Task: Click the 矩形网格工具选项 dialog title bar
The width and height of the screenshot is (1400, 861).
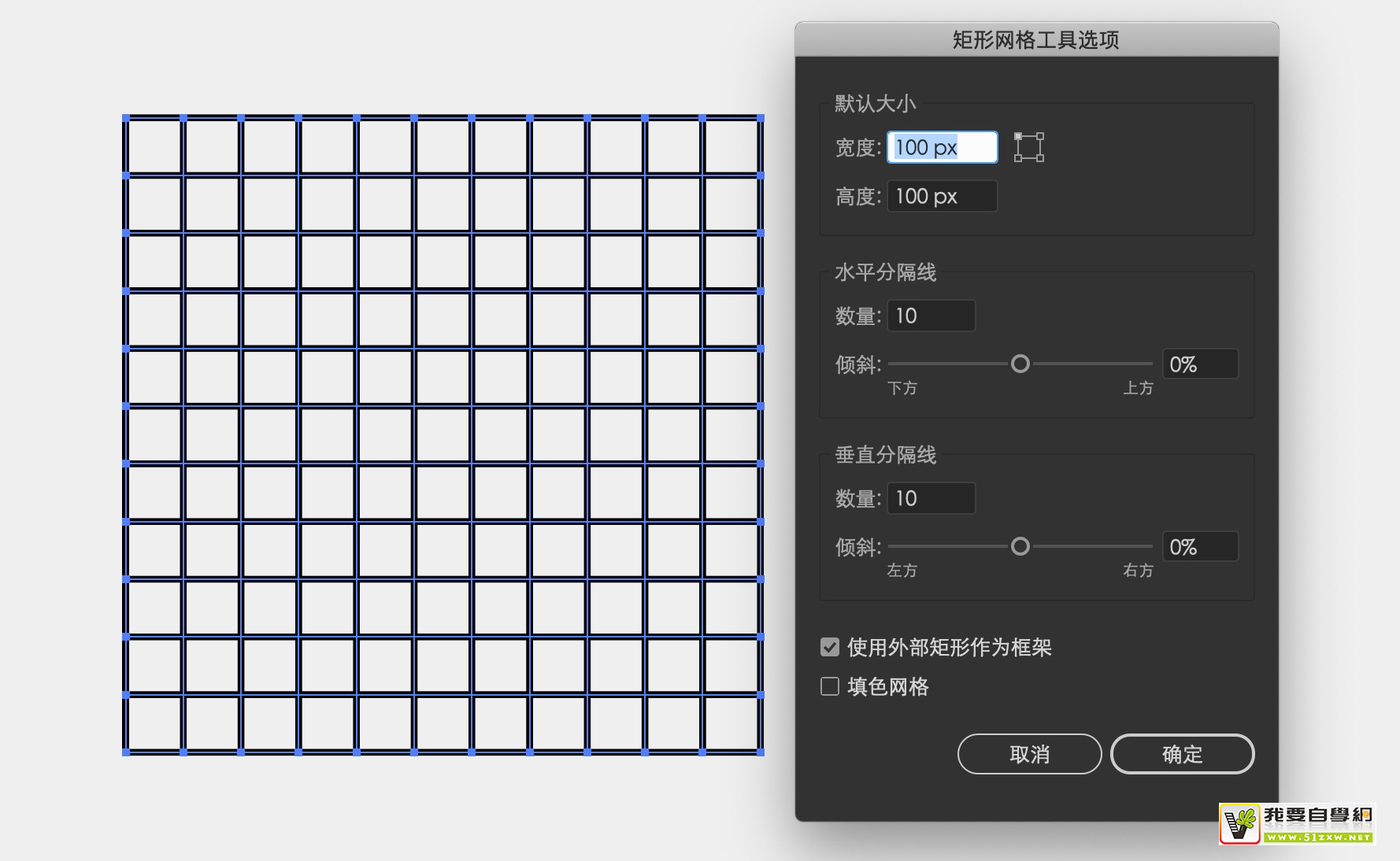Action: pyautogui.click(x=1036, y=39)
